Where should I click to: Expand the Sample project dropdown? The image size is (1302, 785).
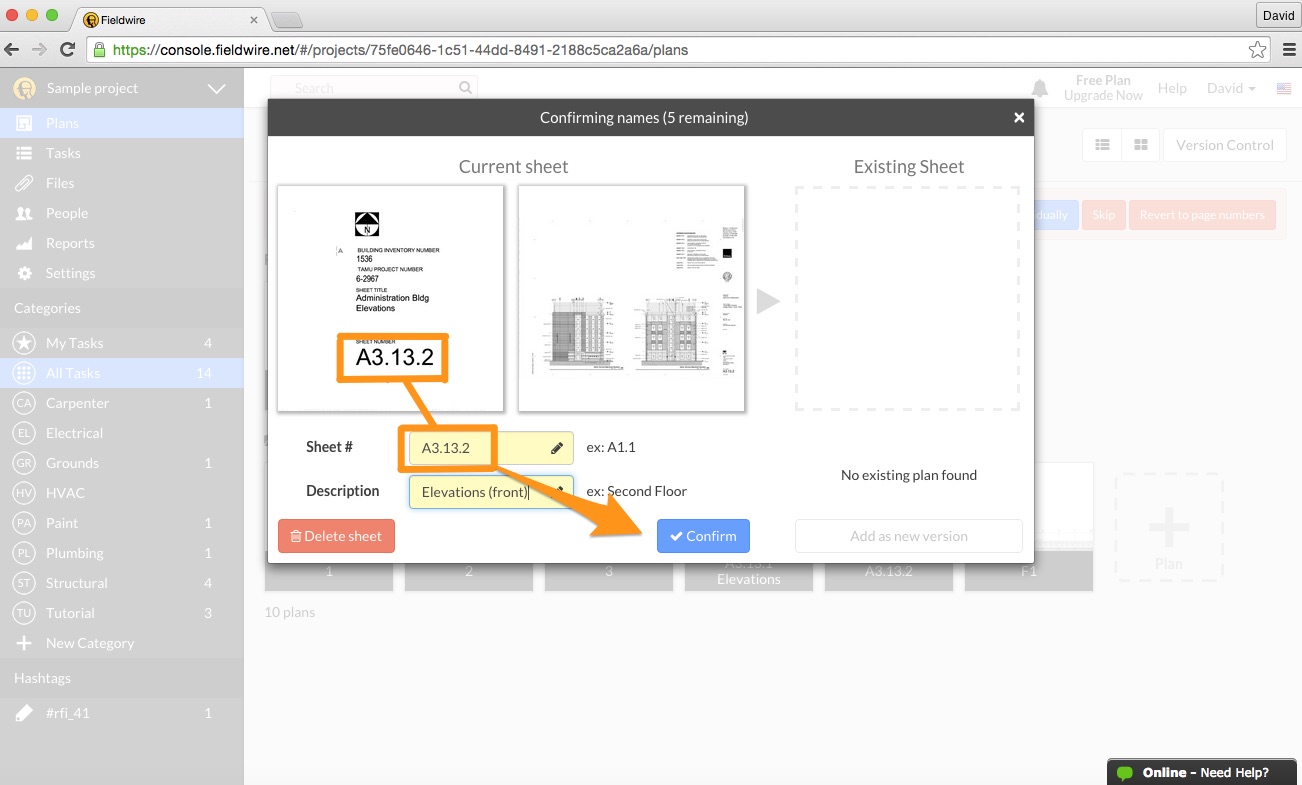(x=216, y=88)
